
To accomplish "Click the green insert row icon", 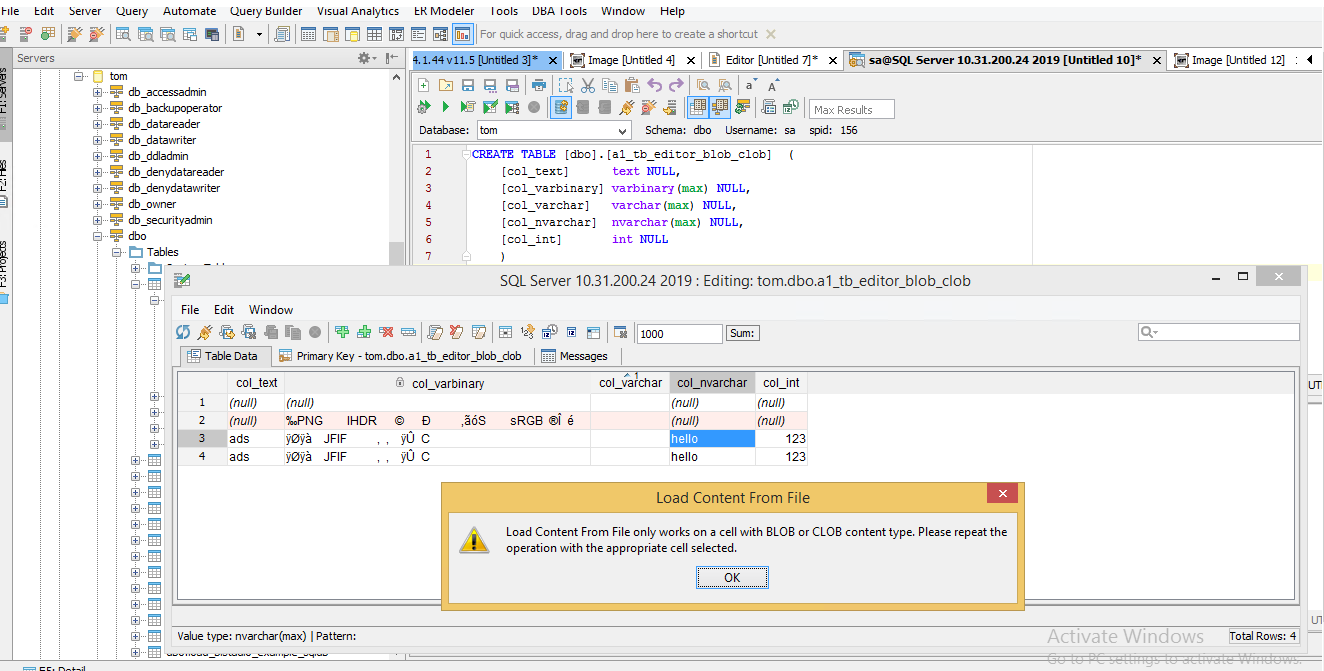I will click(x=341, y=332).
